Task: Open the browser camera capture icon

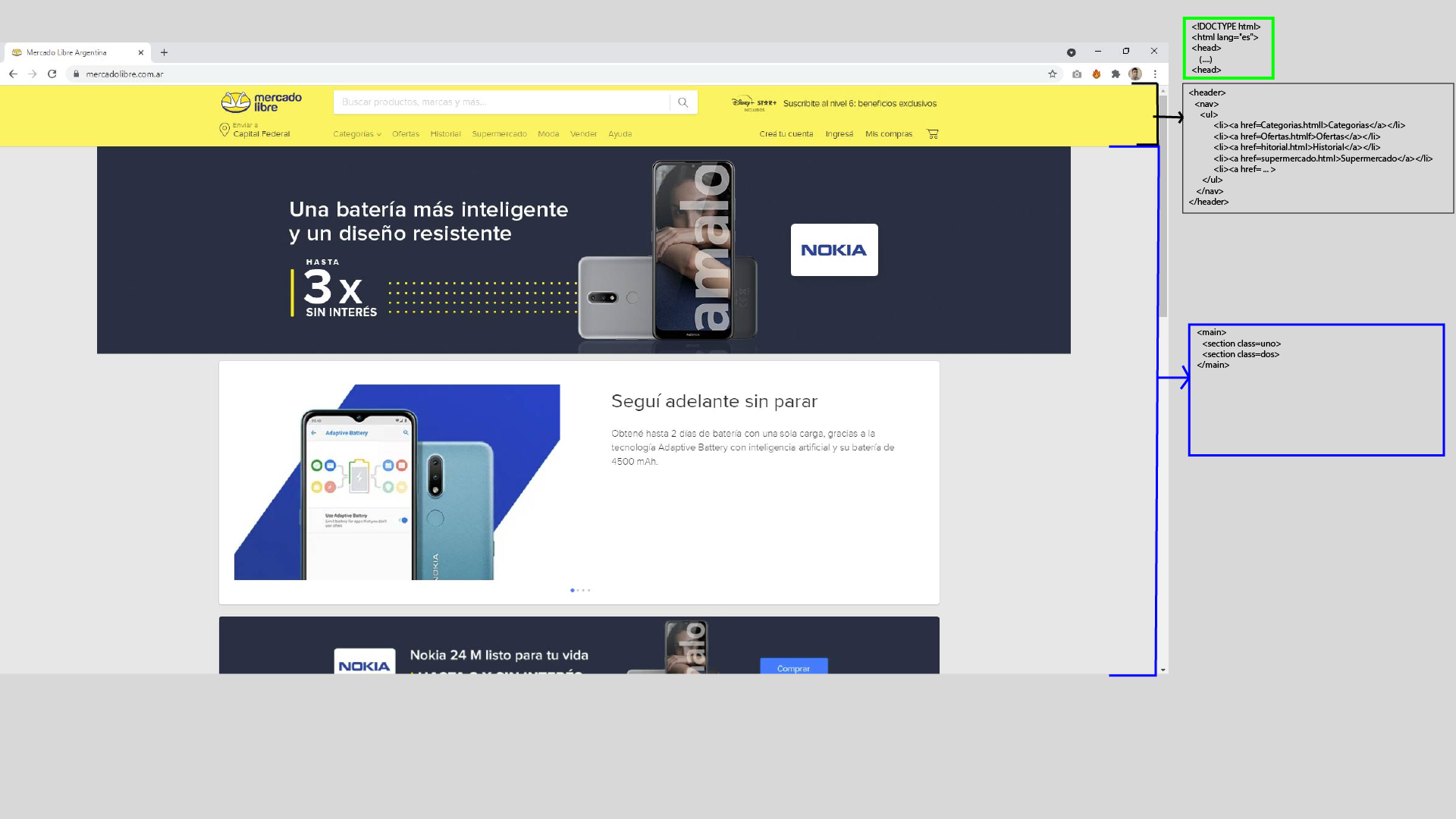Action: click(1078, 74)
